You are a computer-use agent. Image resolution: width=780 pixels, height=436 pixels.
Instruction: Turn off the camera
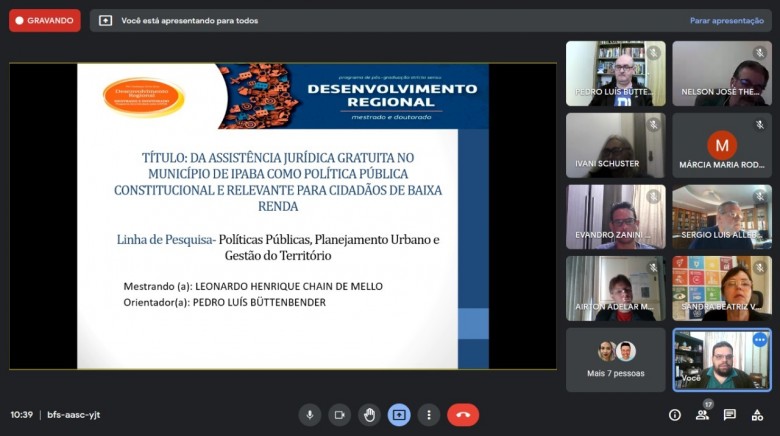(x=340, y=415)
